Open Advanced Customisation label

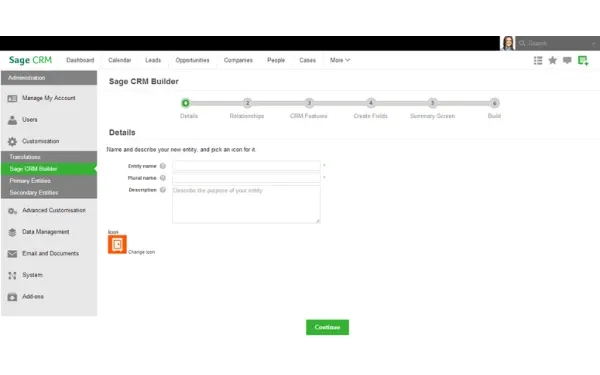pyautogui.click(x=54, y=210)
